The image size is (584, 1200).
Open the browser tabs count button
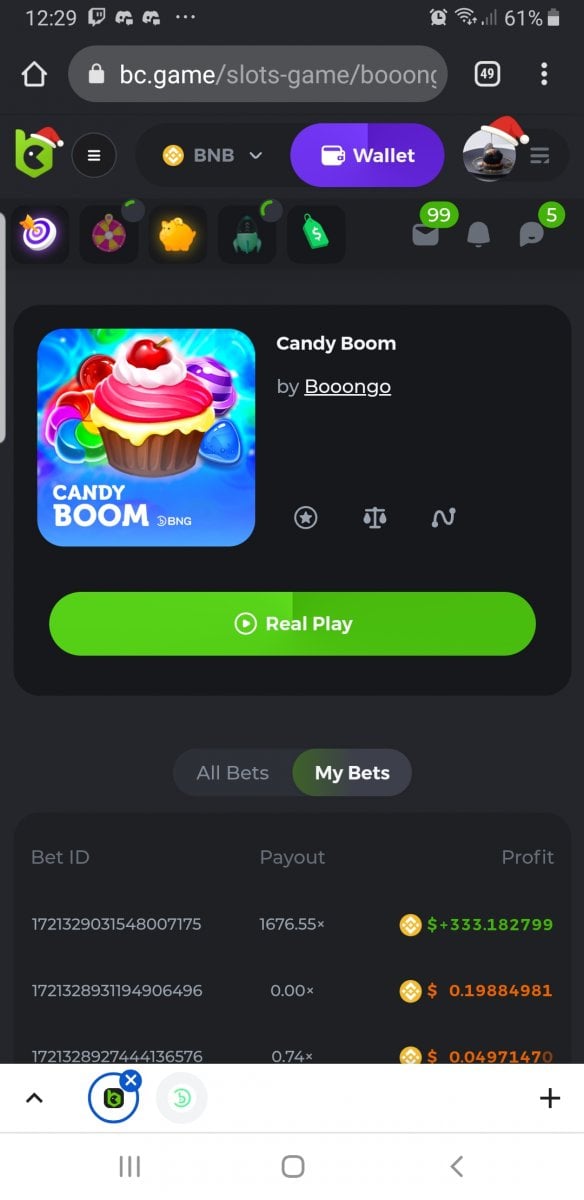click(487, 74)
